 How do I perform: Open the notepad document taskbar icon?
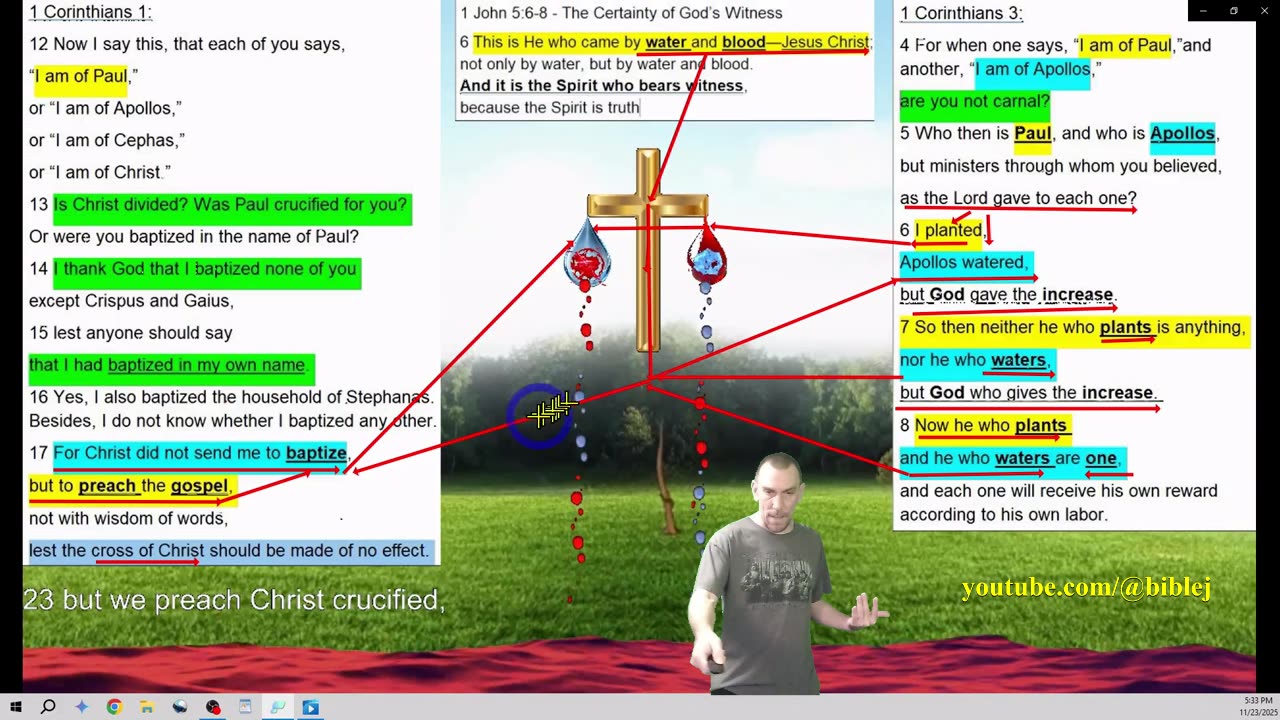(245, 707)
